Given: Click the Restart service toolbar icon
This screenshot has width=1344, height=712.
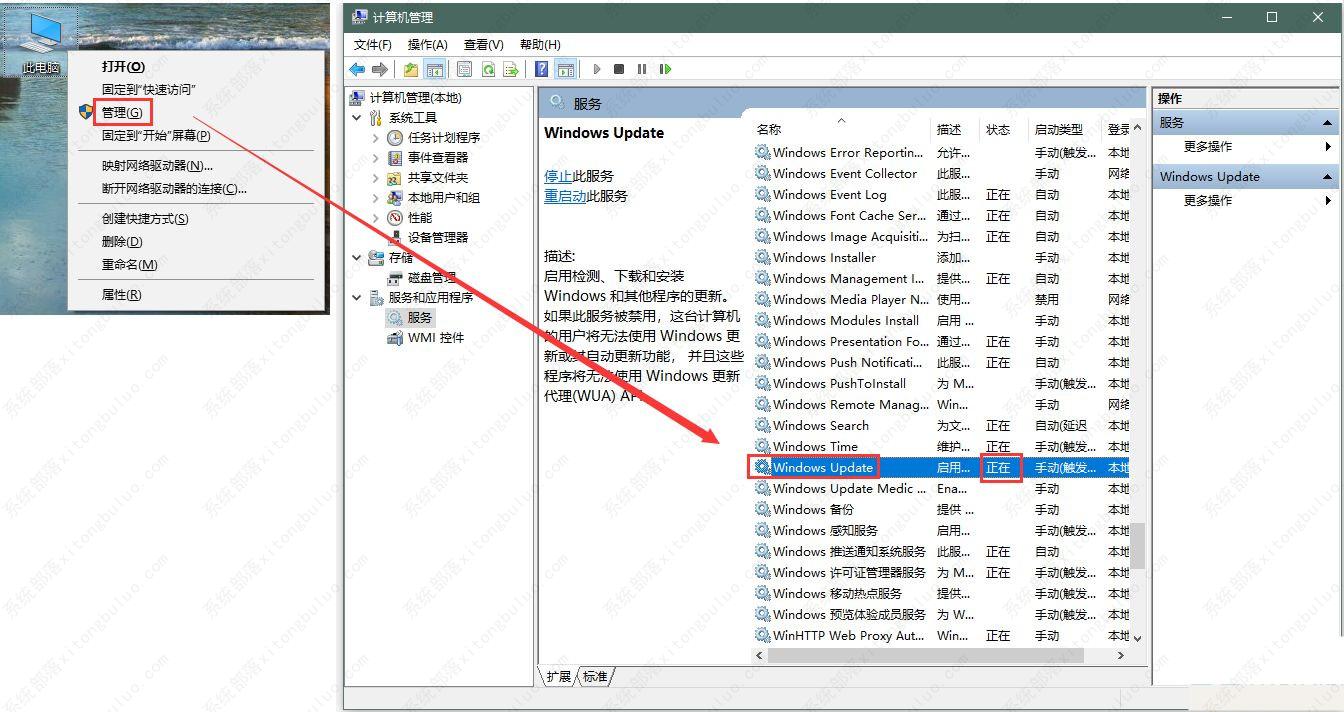Looking at the screenshot, I should tap(665, 69).
